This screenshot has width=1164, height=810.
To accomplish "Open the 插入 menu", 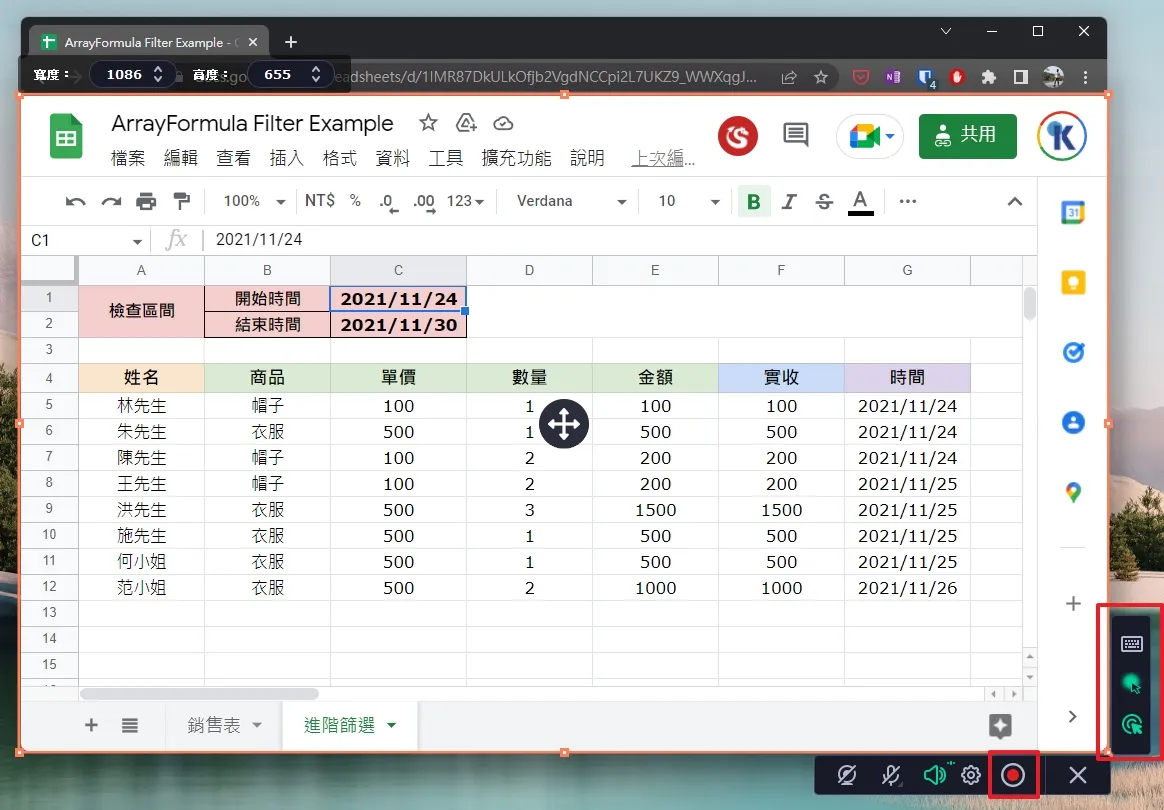I will click(287, 158).
